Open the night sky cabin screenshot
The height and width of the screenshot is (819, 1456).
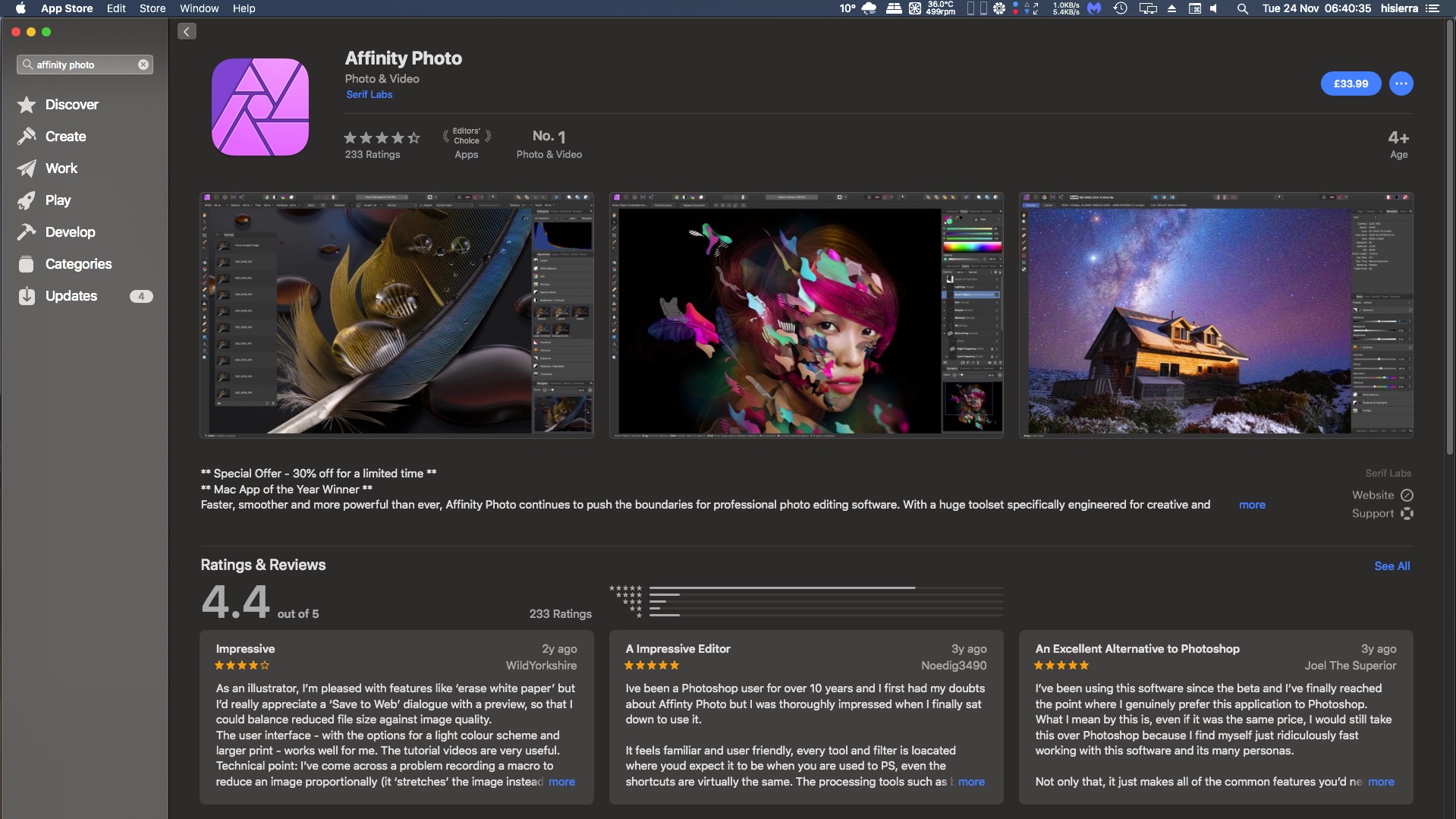pyautogui.click(x=1216, y=315)
